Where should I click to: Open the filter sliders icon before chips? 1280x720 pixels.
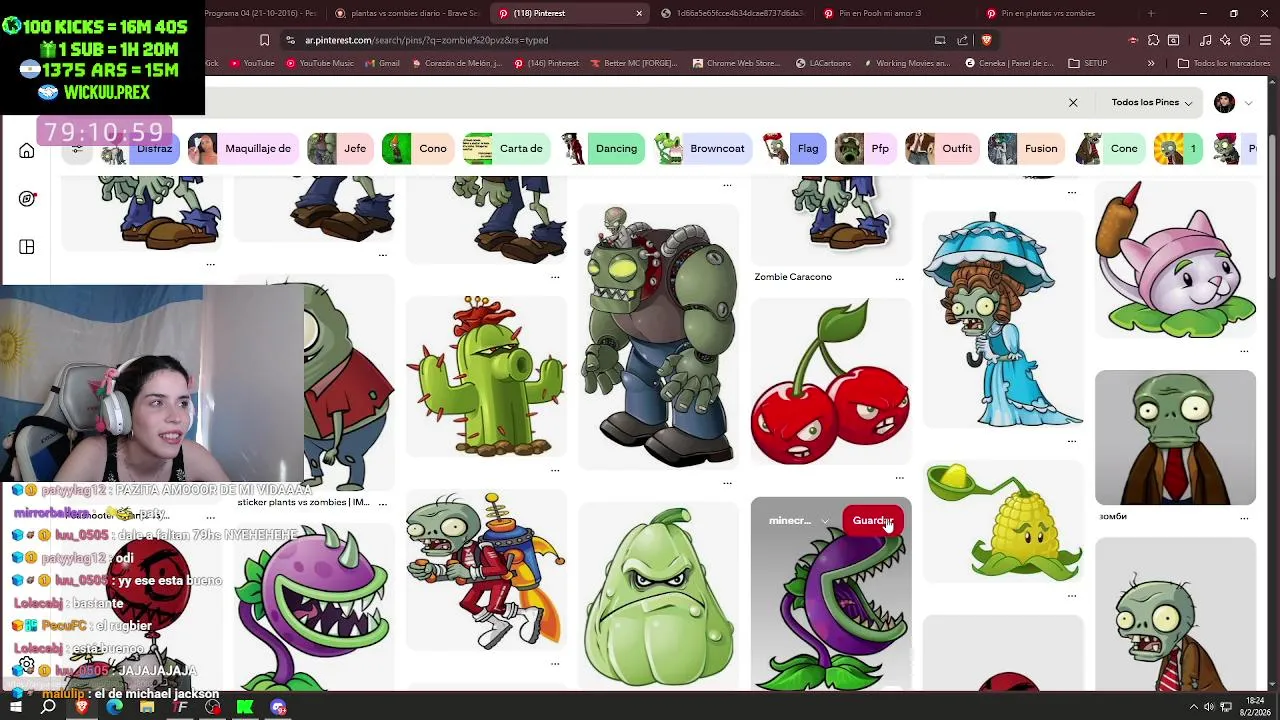(x=76, y=148)
